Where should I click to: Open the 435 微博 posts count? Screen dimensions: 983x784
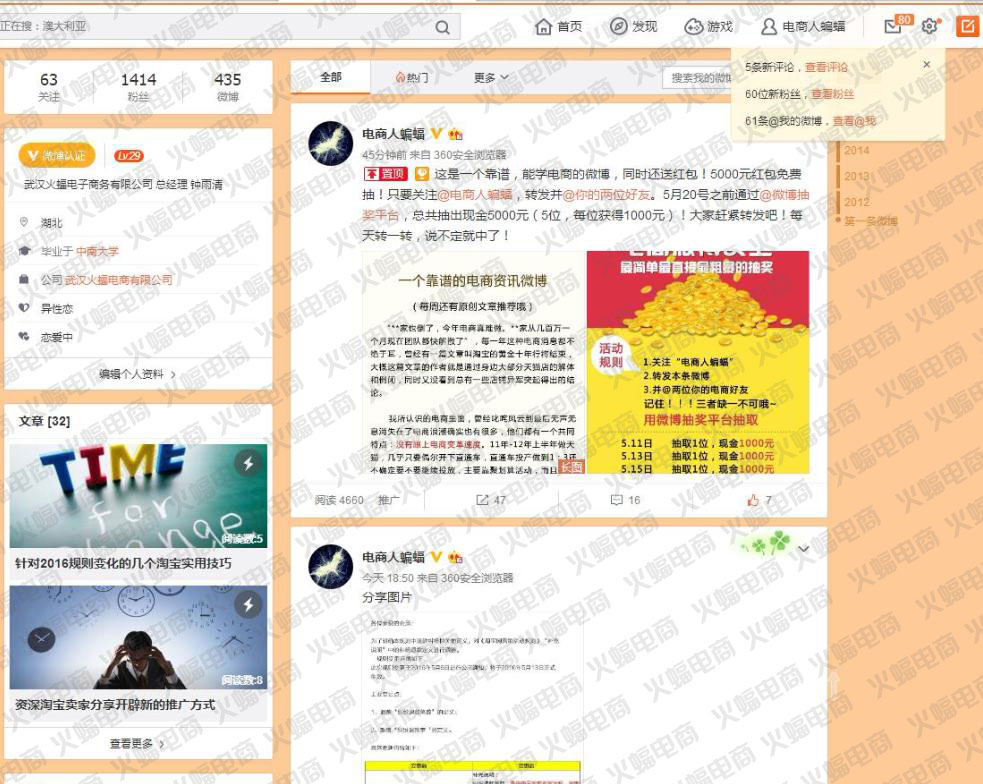pyautogui.click(x=228, y=86)
